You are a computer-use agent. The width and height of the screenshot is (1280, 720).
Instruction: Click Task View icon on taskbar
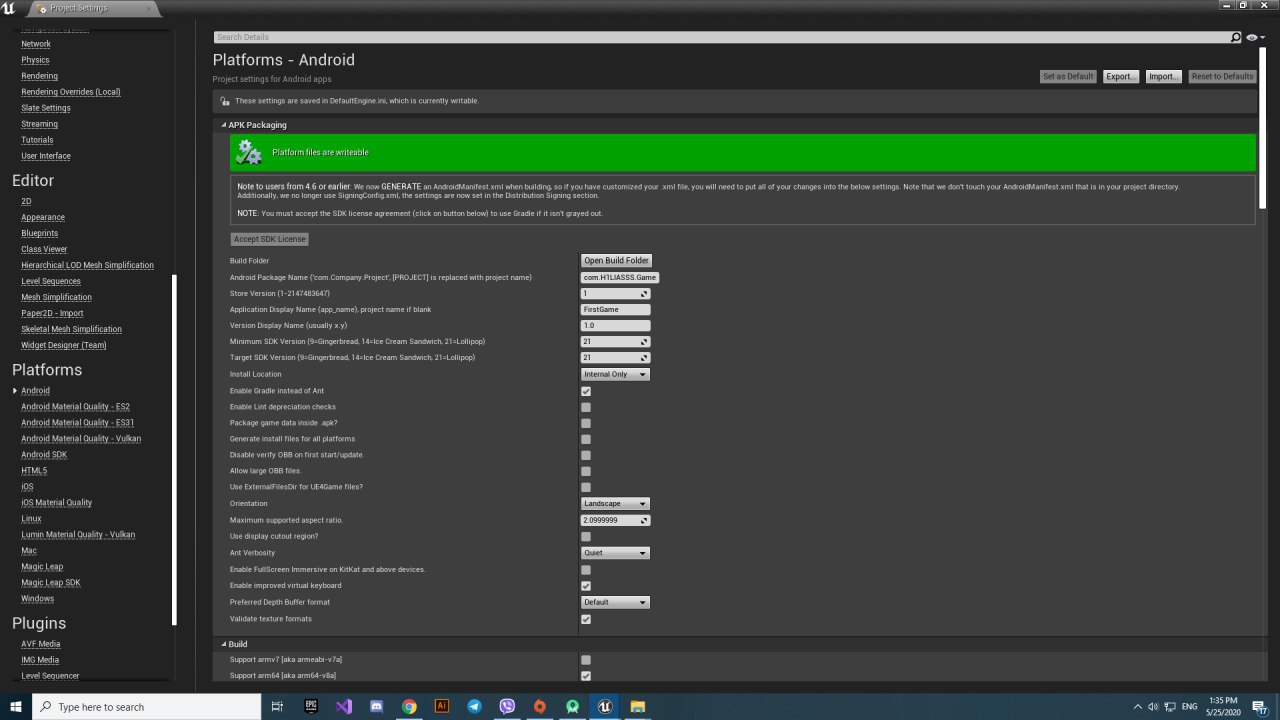click(x=277, y=706)
